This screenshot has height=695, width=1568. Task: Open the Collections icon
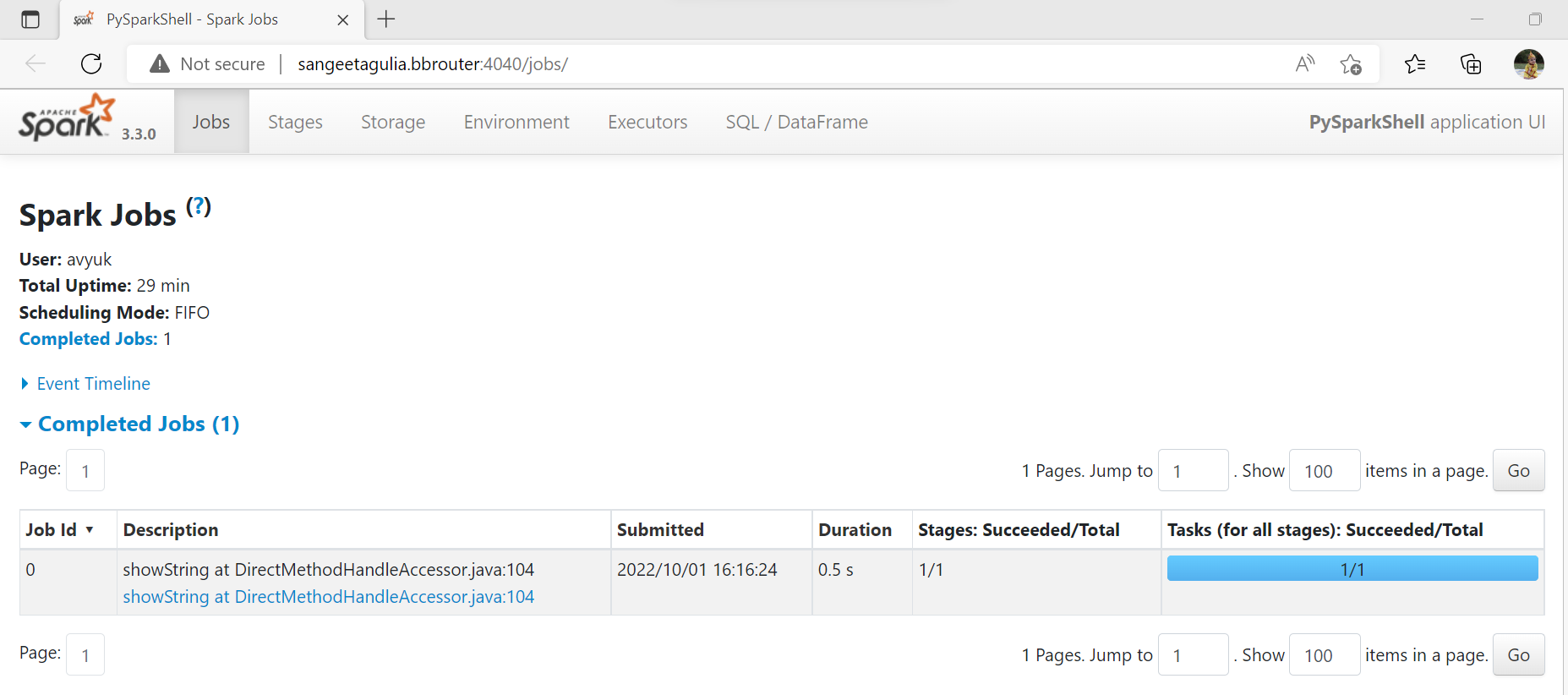pyautogui.click(x=1471, y=63)
